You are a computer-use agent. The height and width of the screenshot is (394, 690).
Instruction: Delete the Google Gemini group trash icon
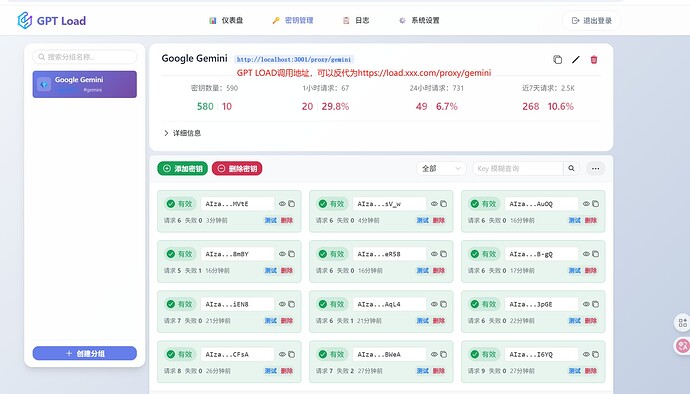[594, 59]
